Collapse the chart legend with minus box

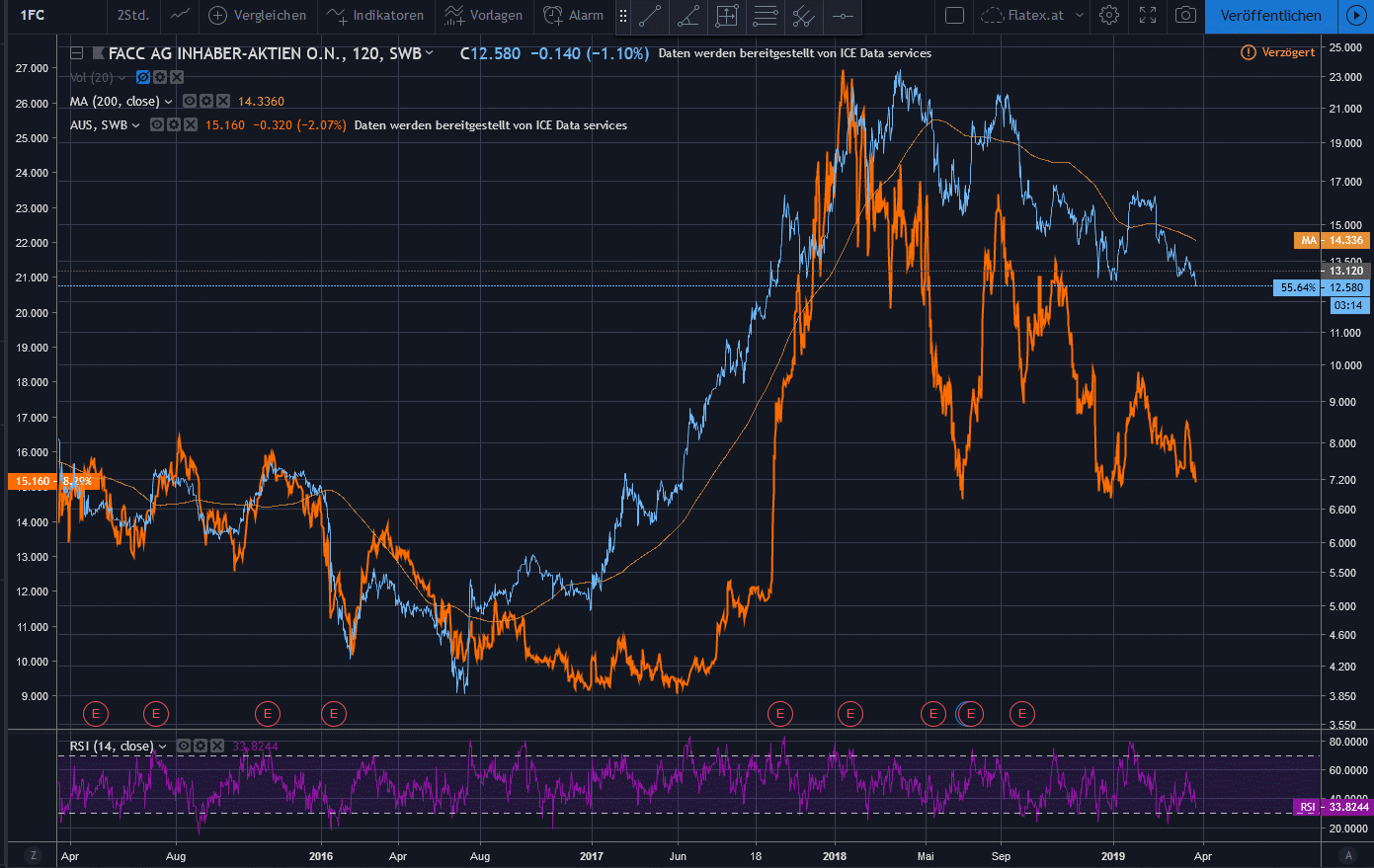tap(76, 53)
